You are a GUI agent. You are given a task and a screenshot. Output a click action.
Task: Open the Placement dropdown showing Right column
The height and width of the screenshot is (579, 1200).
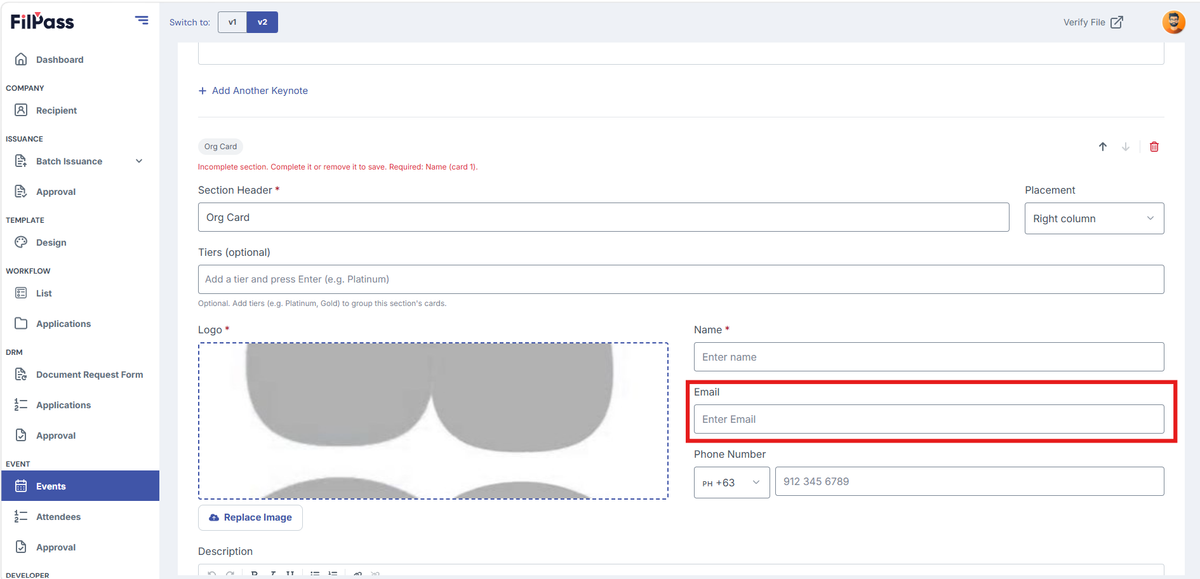point(1094,218)
